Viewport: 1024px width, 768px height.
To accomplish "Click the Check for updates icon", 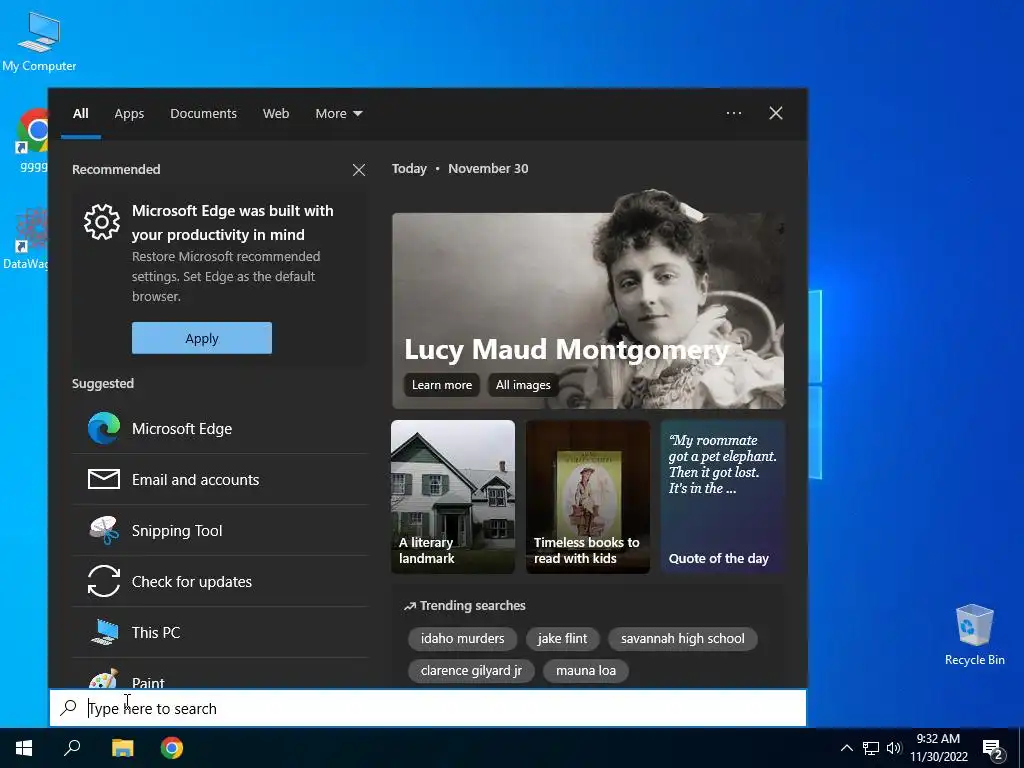I will [104, 581].
